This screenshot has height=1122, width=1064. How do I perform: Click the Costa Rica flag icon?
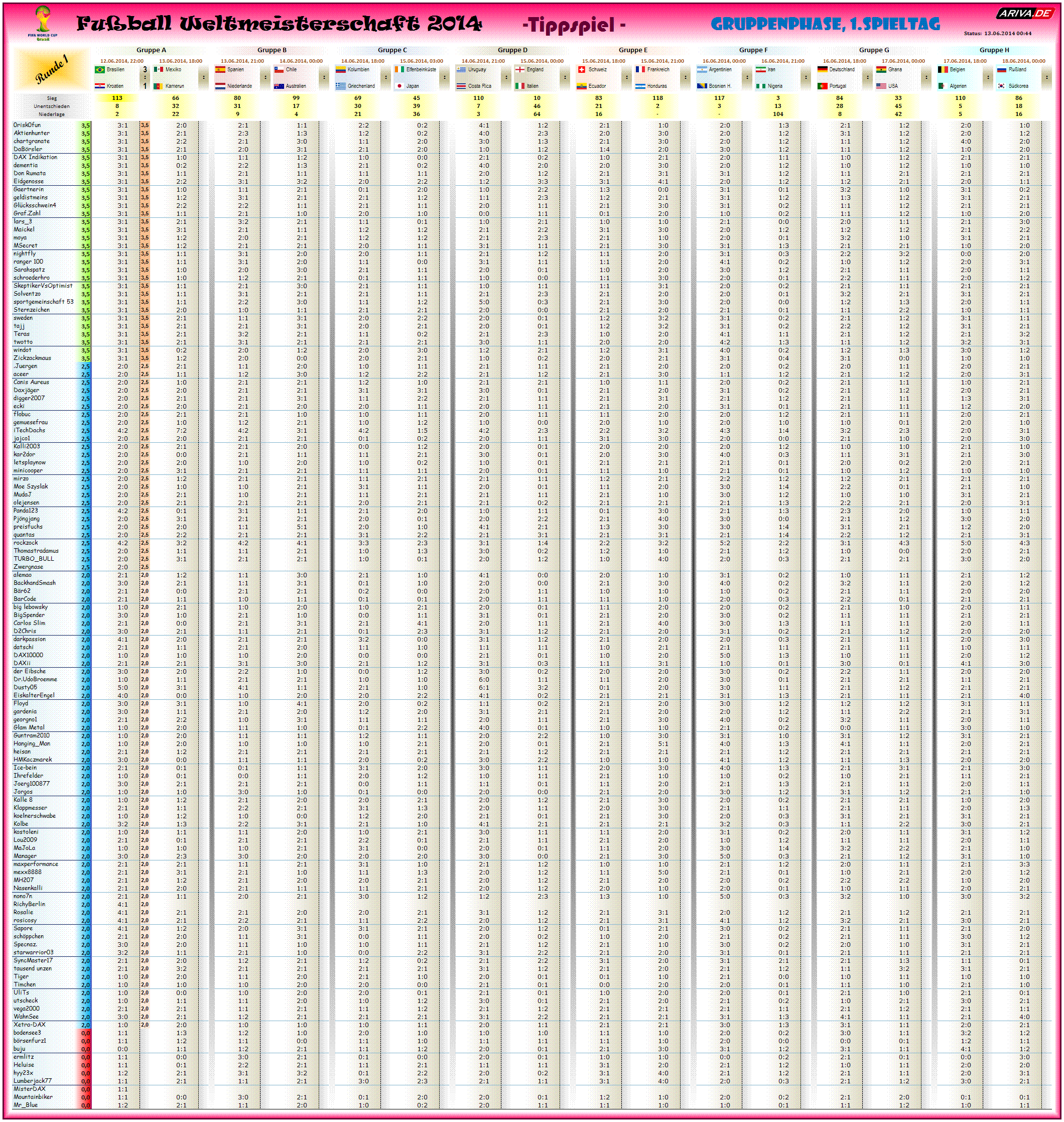[461, 86]
